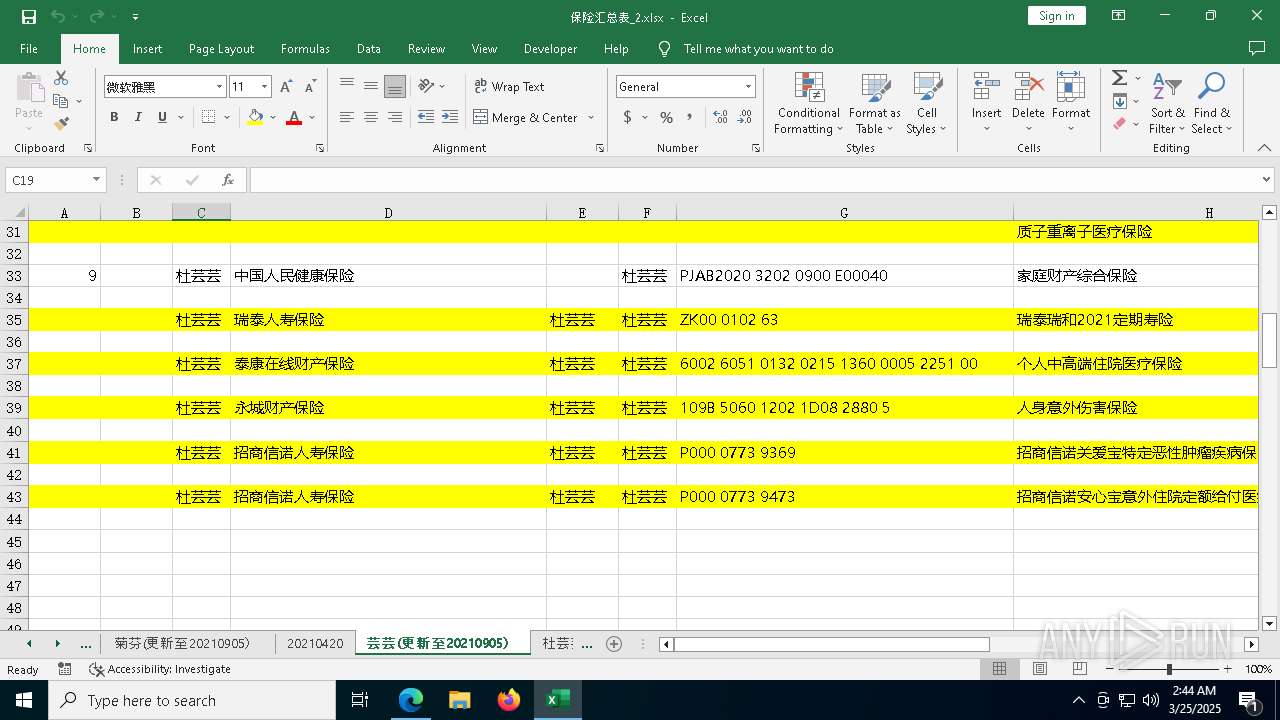1280x720 pixels.
Task: Open Sort & Filter menu
Action: click(x=1167, y=104)
